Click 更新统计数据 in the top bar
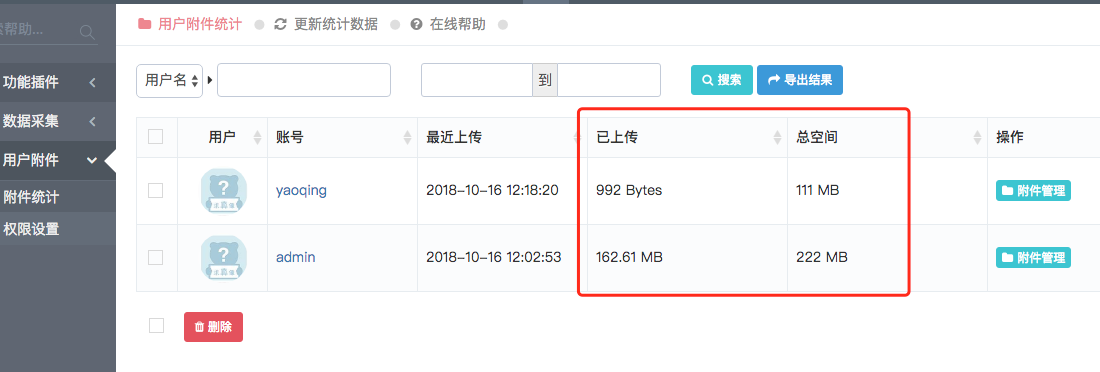The image size is (1100, 372). pyautogui.click(x=326, y=25)
